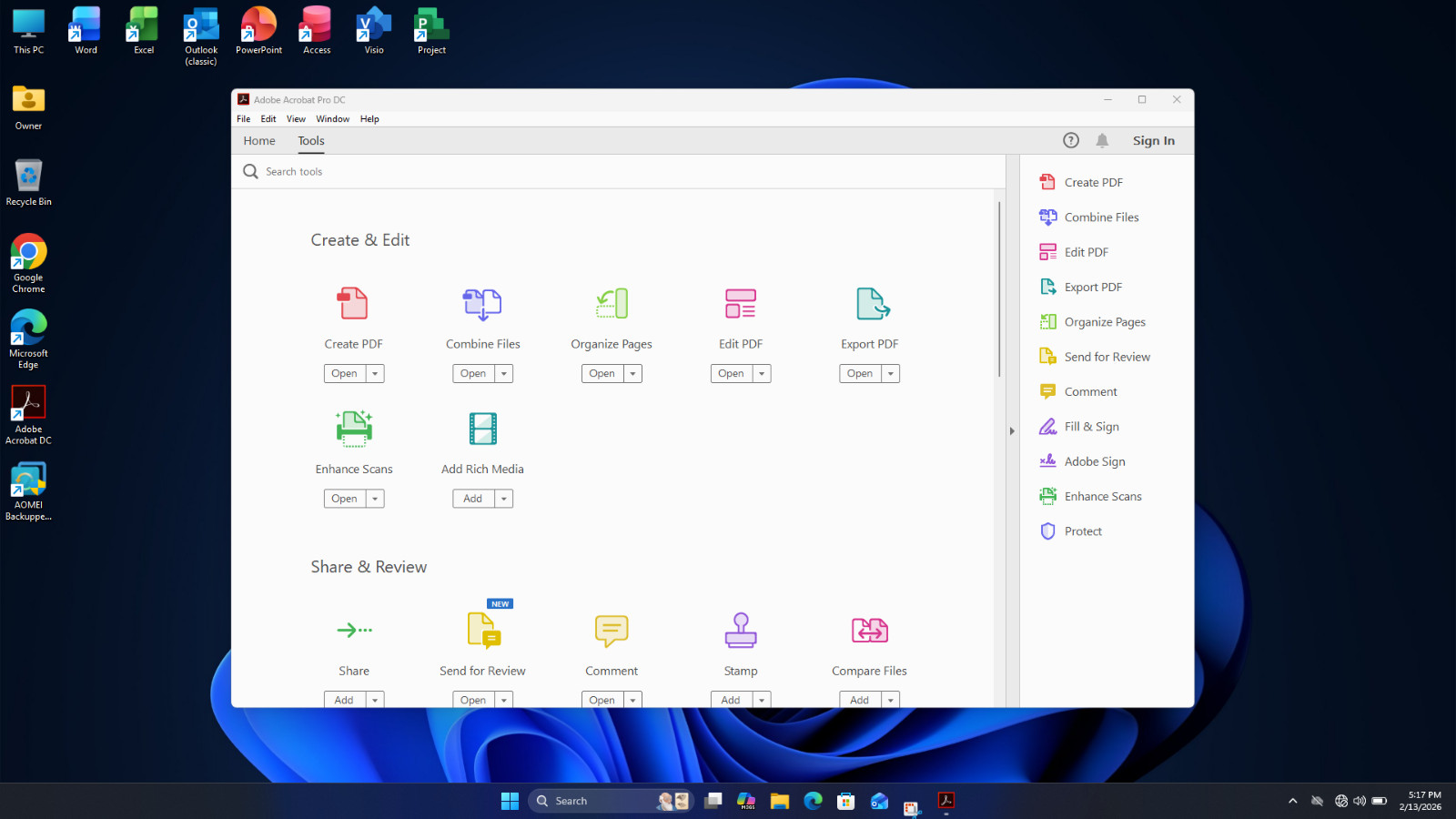Open the View menu
Viewport: 1456px width, 819px height.
tap(296, 119)
